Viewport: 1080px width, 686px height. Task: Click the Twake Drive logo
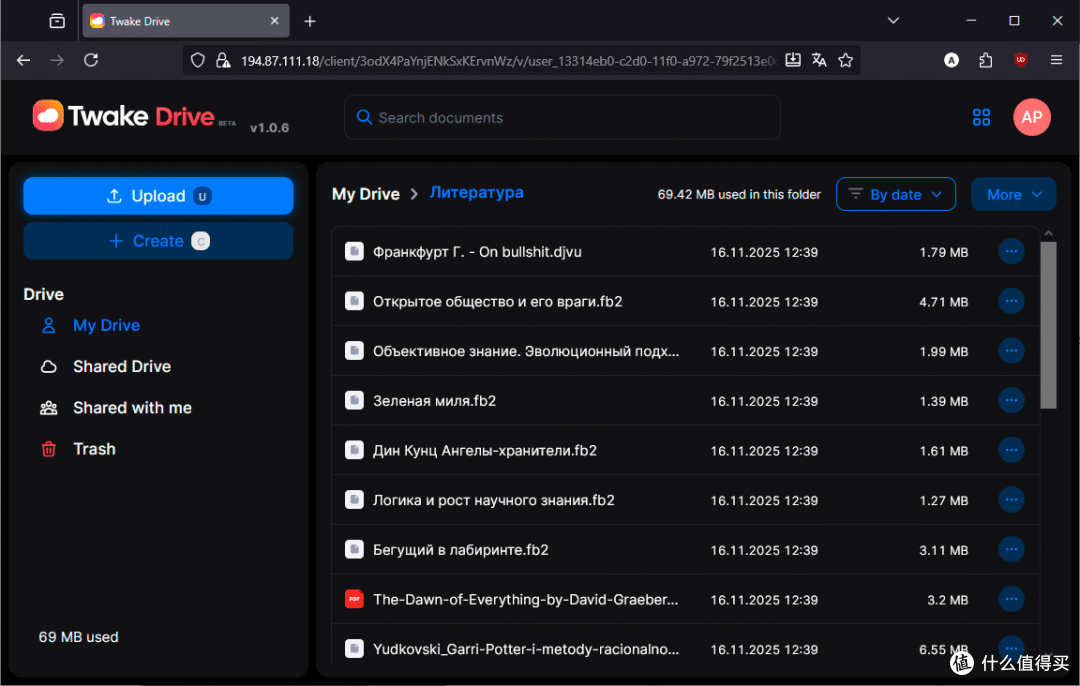[x=124, y=116]
